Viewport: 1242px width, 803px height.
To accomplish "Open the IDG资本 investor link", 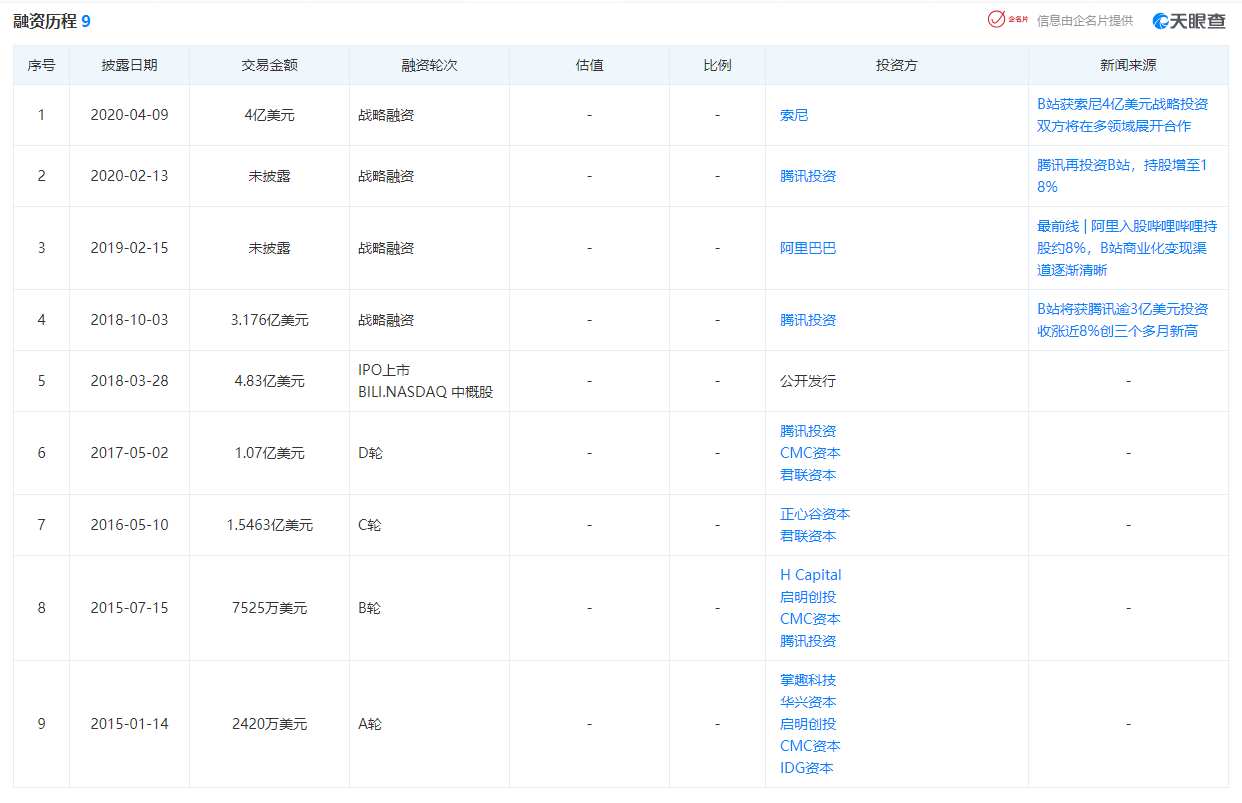I will click(x=807, y=768).
